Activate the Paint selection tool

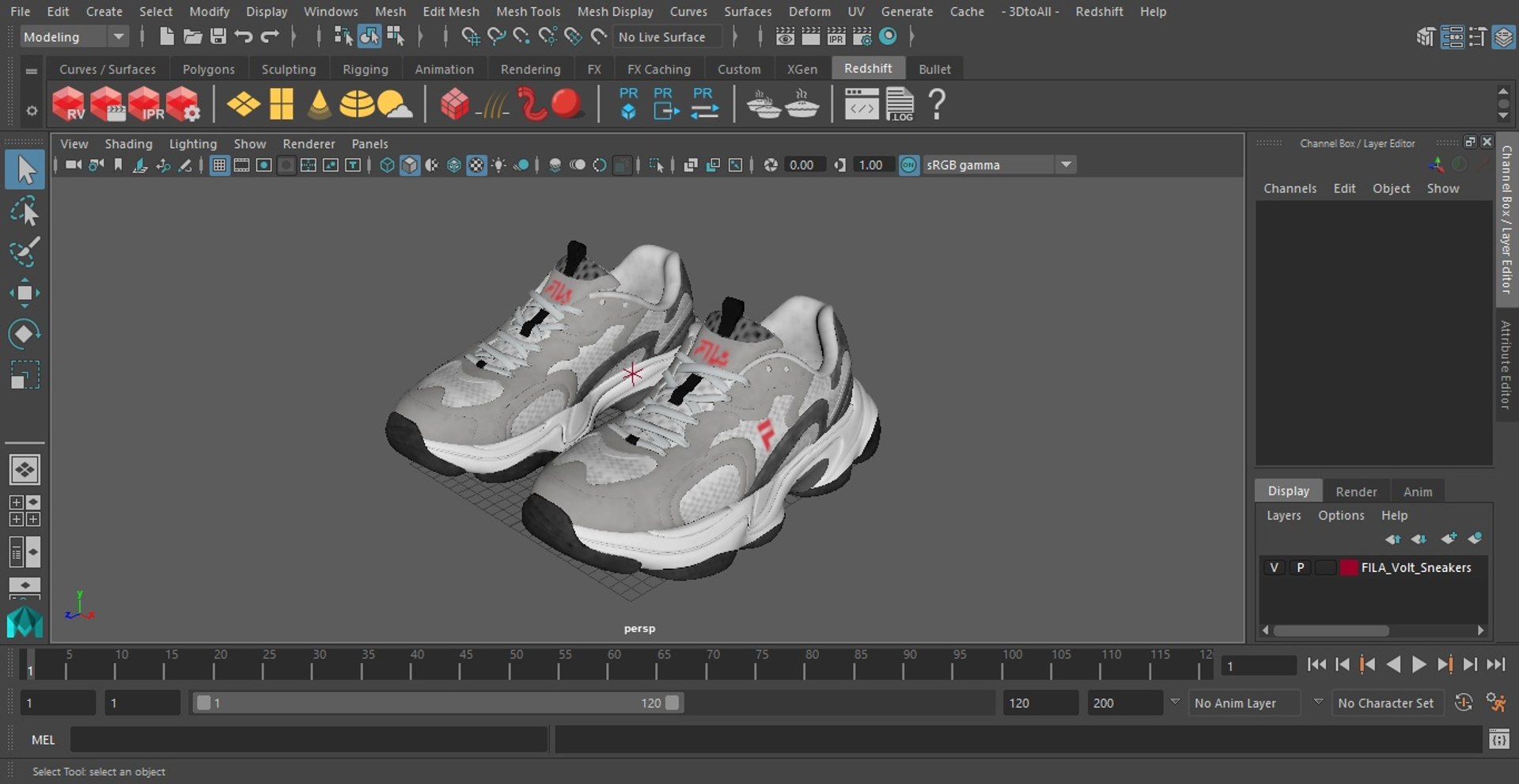point(25,252)
